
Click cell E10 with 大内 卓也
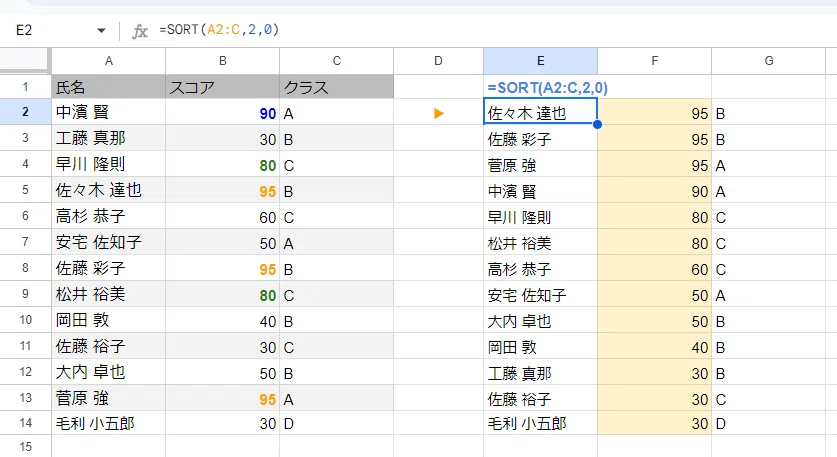540,320
